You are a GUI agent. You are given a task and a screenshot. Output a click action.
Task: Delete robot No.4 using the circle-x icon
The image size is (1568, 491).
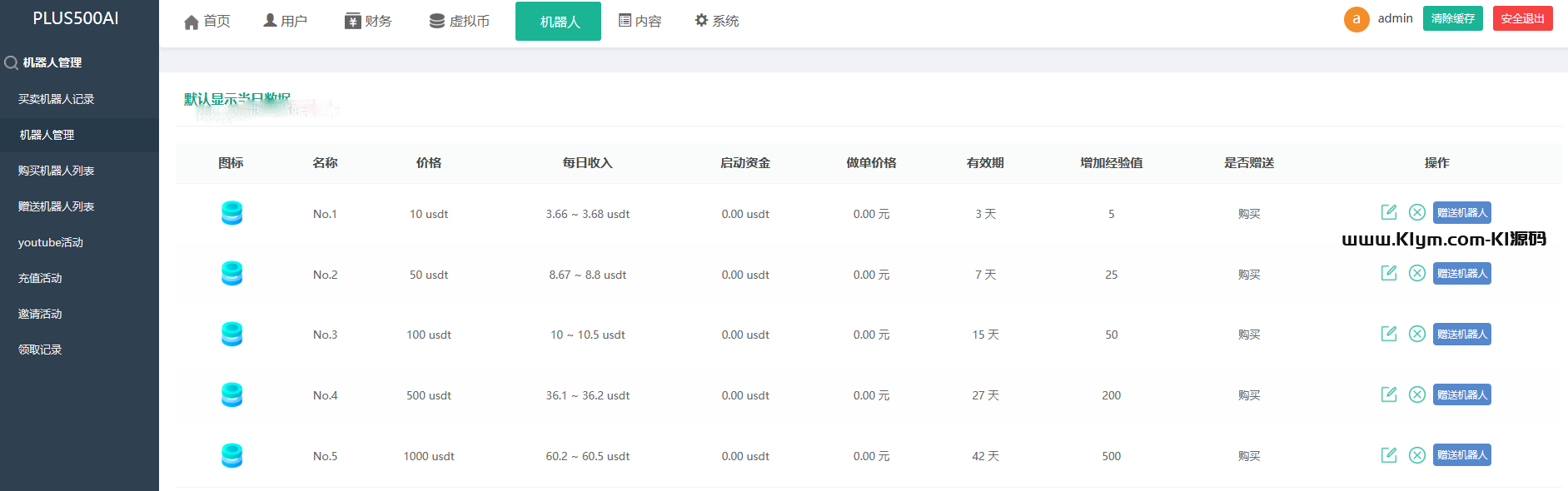(1416, 394)
